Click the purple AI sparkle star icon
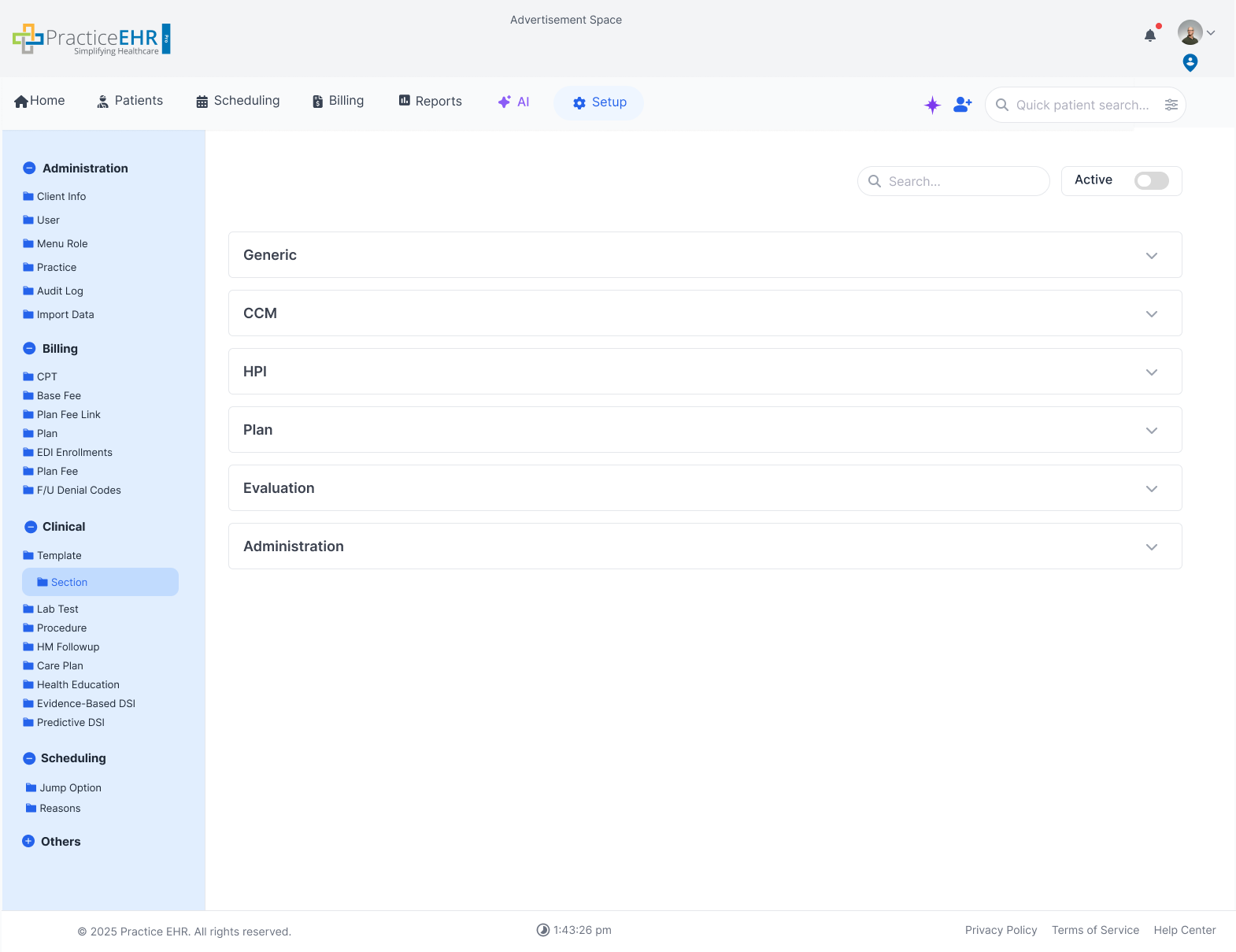This screenshot has height=952, width=1236. coord(932,106)
